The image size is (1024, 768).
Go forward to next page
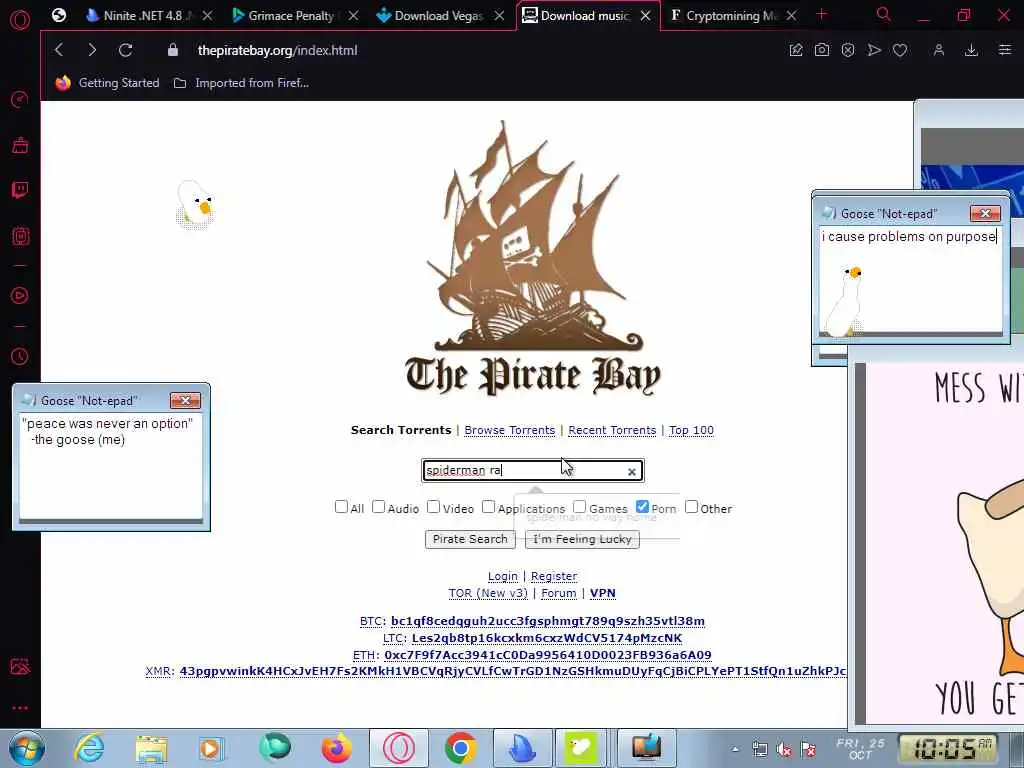(x=91, y=50)
